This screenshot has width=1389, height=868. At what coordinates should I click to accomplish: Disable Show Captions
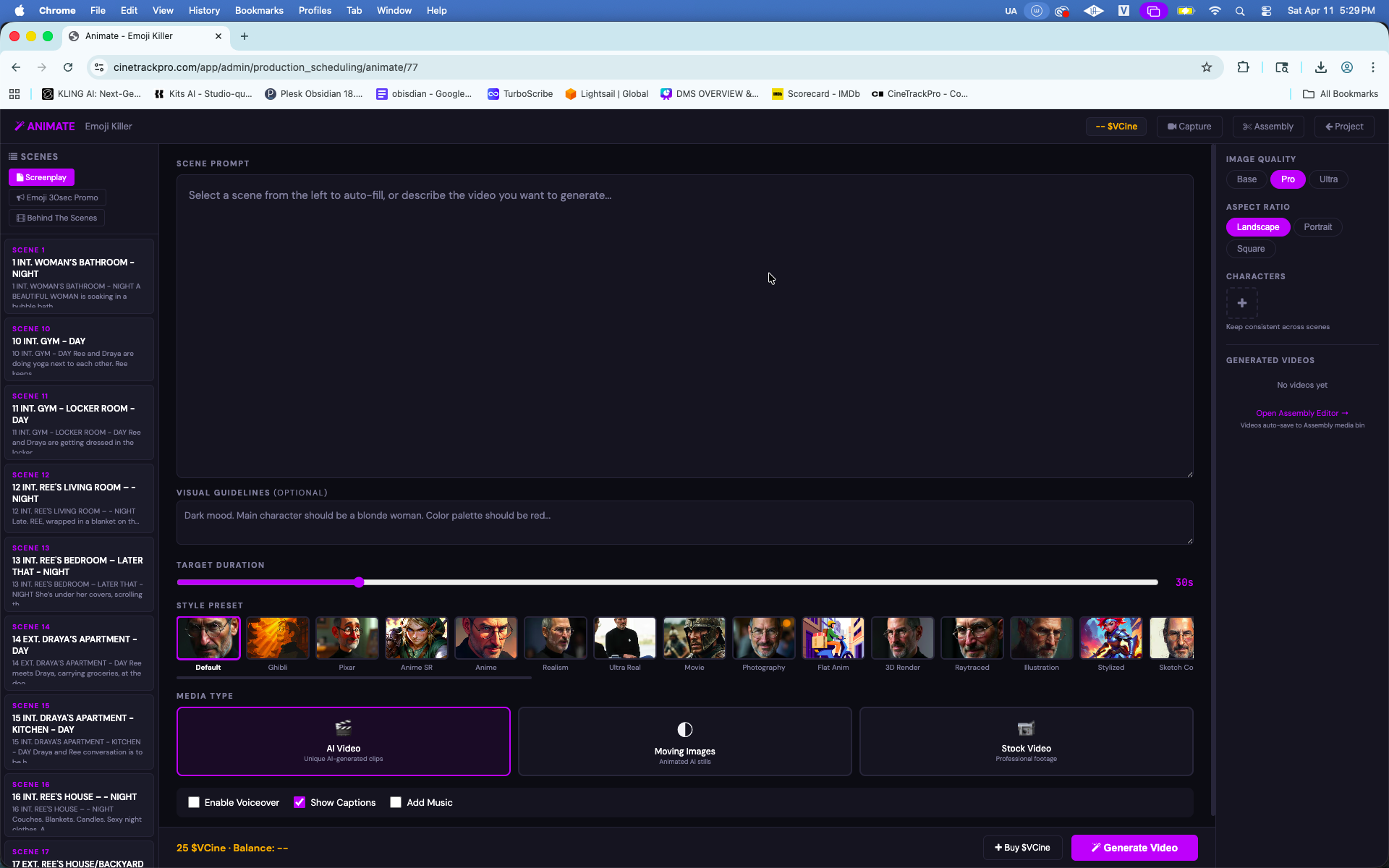[x=300, y=802]
